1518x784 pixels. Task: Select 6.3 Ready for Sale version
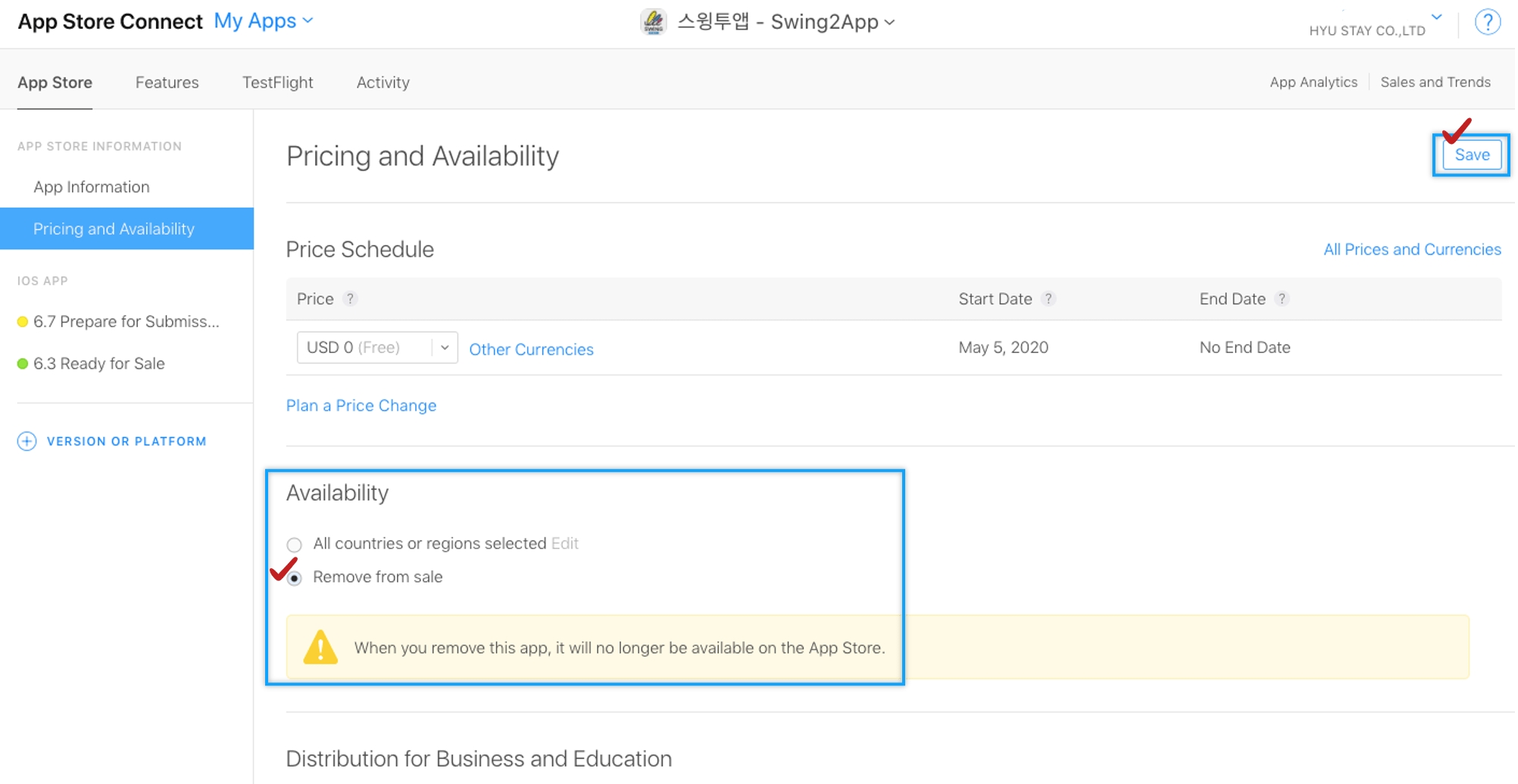click(98, 364)
